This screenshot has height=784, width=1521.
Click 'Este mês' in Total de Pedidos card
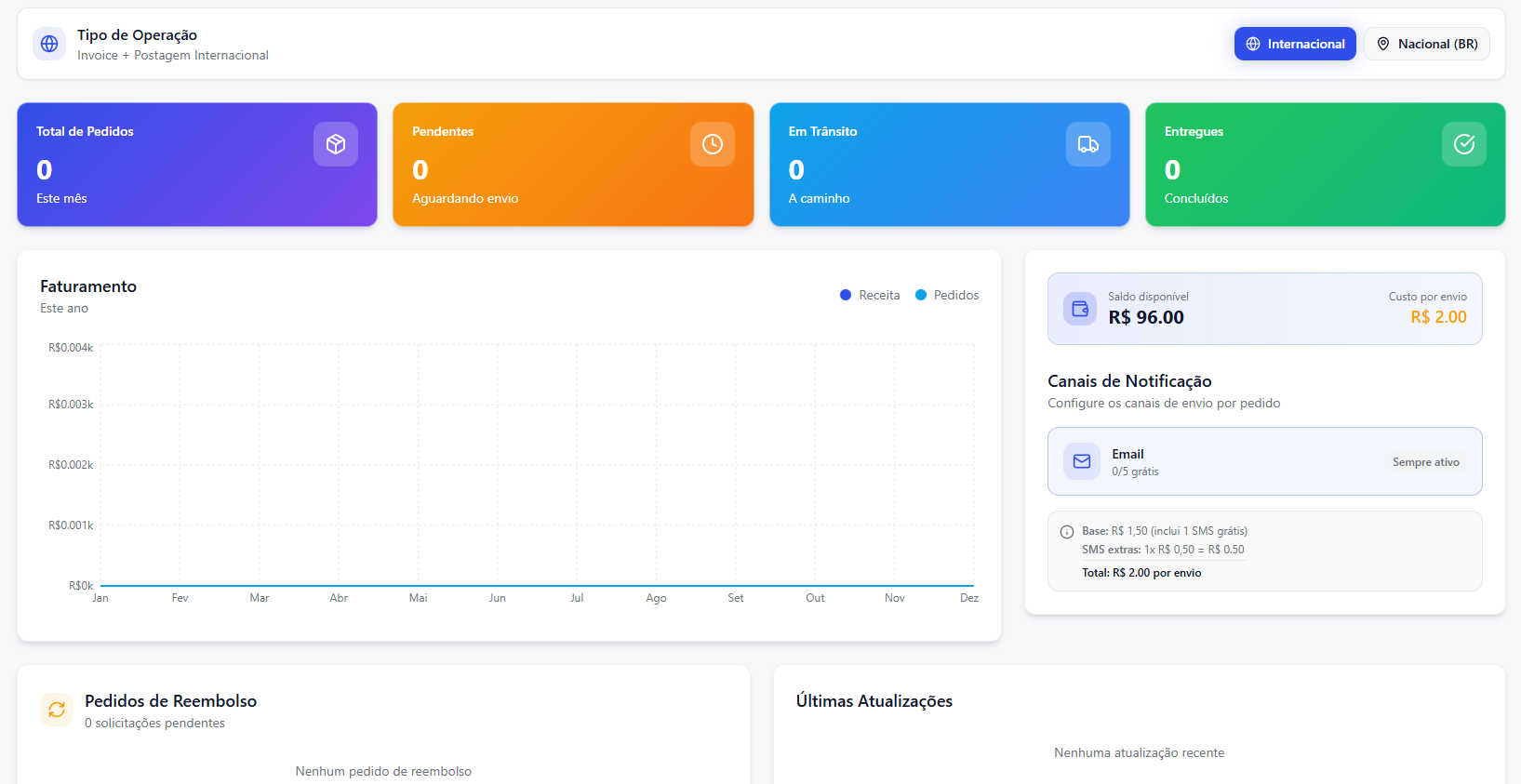(61, 198)
